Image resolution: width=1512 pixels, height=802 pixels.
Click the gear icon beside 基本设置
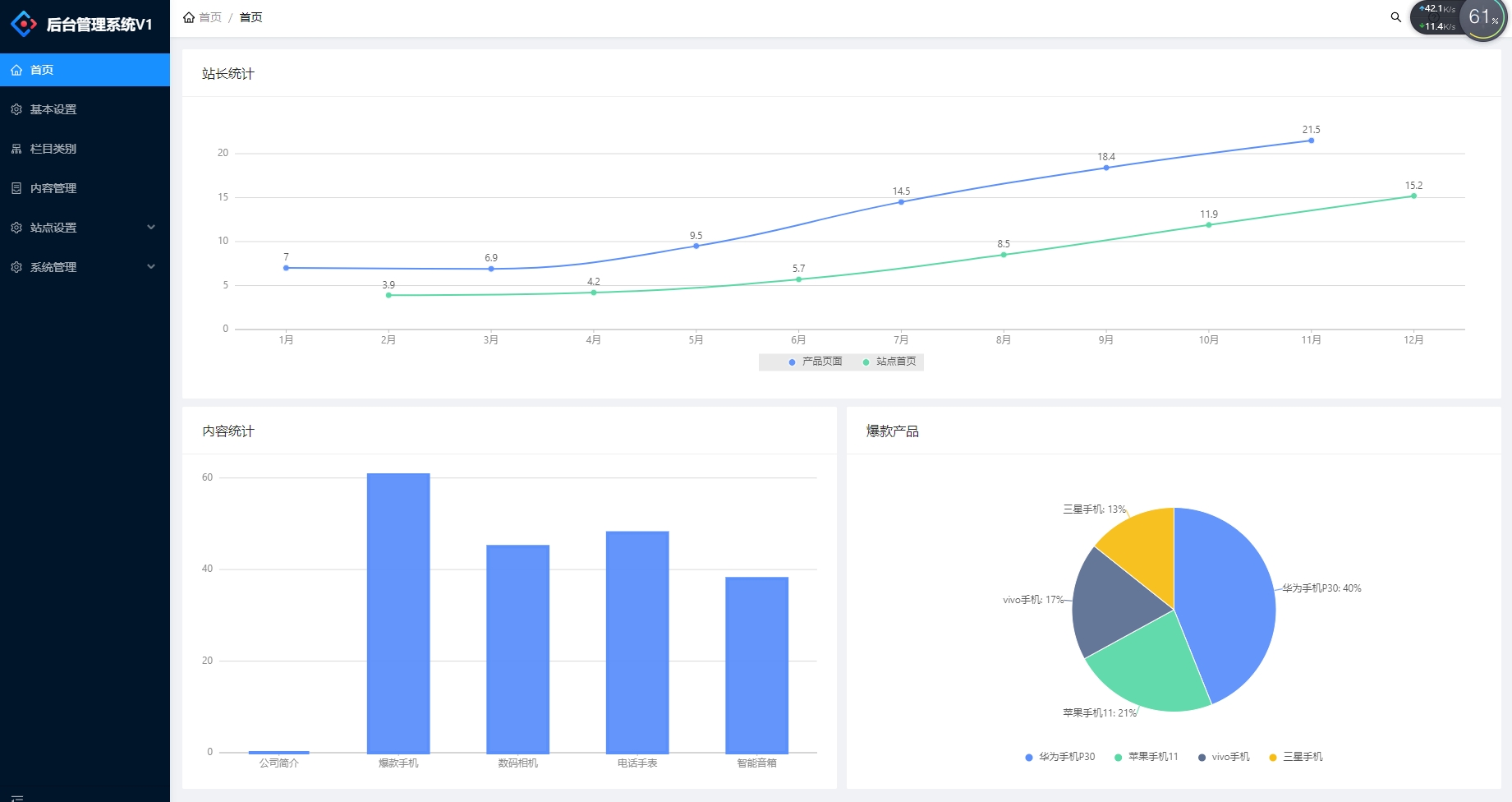[x=16, y=109]
